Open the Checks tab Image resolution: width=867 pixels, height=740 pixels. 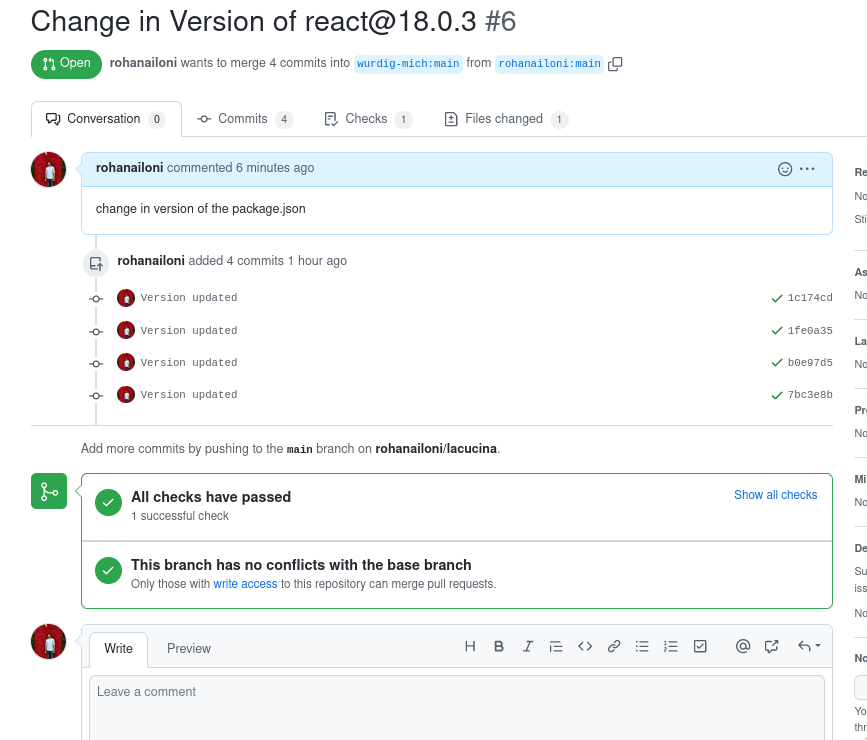[368, 119]
